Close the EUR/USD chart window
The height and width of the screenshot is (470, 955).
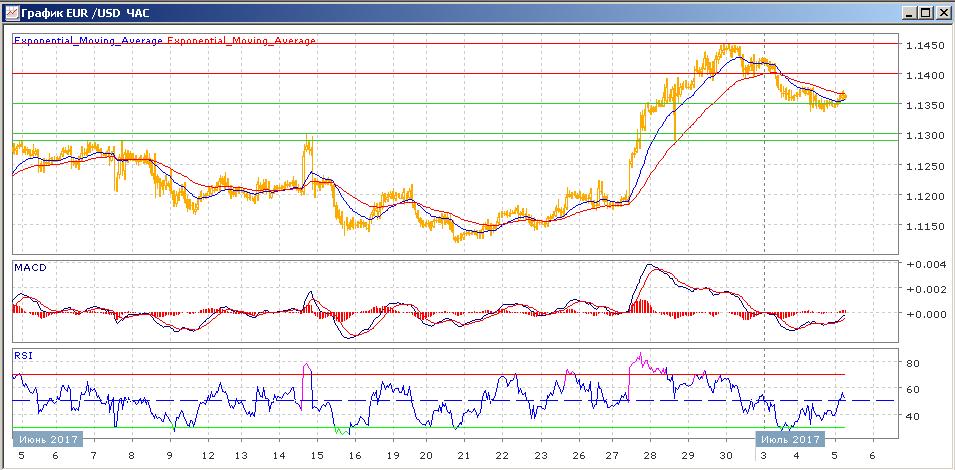942,13
